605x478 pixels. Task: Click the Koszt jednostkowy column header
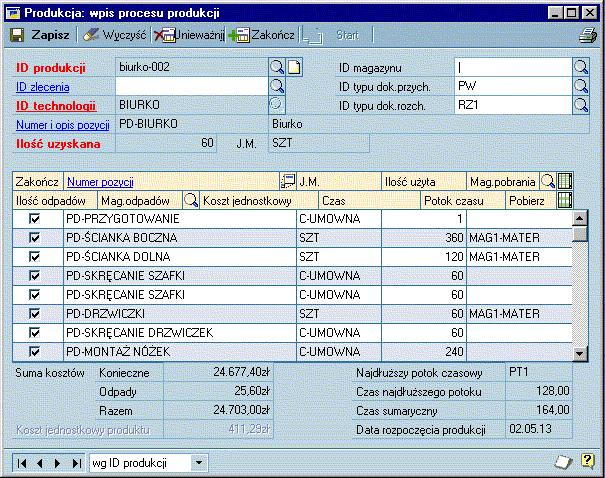pyautogui.click(x=259, y=201)
